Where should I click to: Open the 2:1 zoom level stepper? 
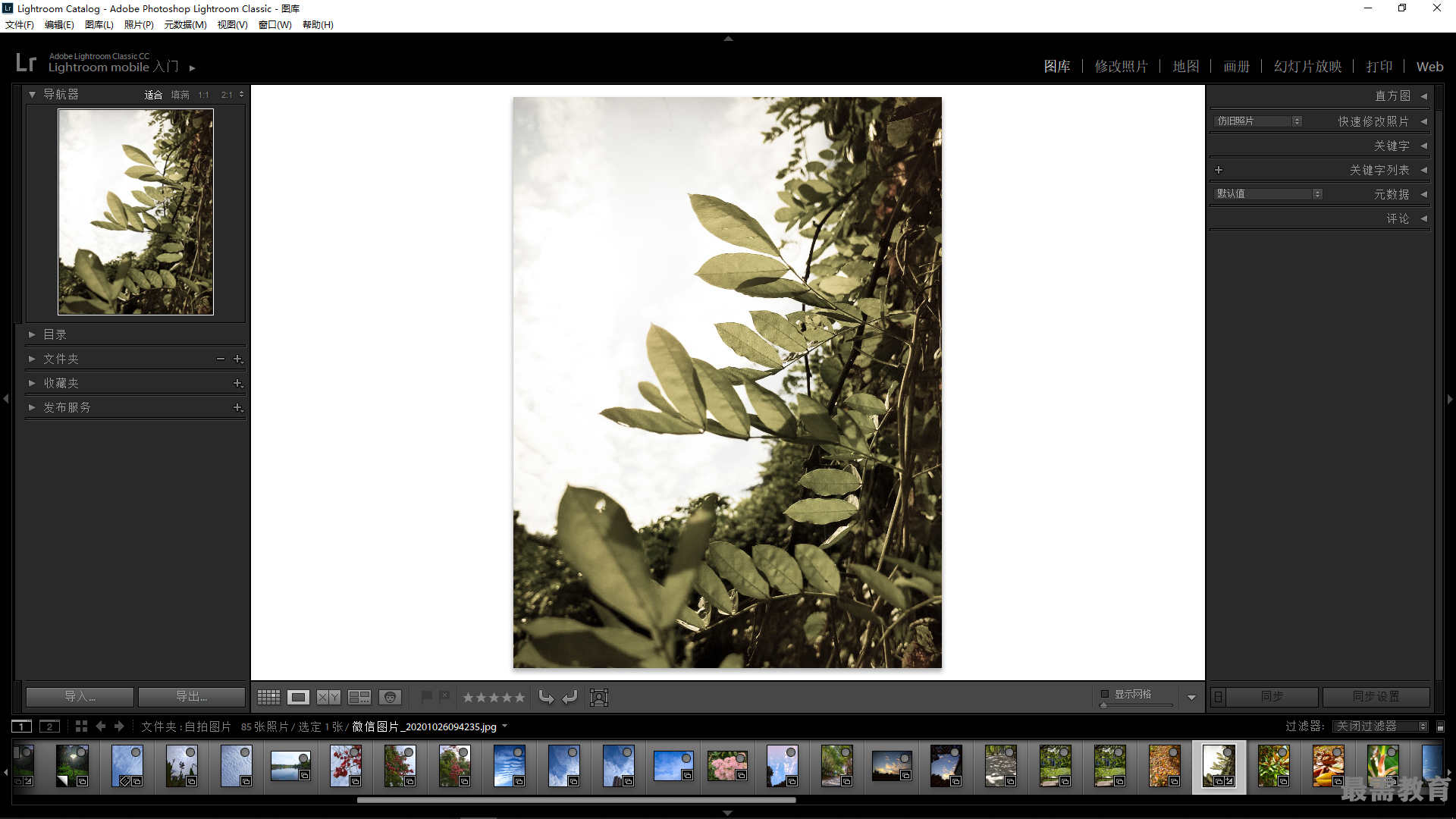pyautogui.click(x=241, y=95)
